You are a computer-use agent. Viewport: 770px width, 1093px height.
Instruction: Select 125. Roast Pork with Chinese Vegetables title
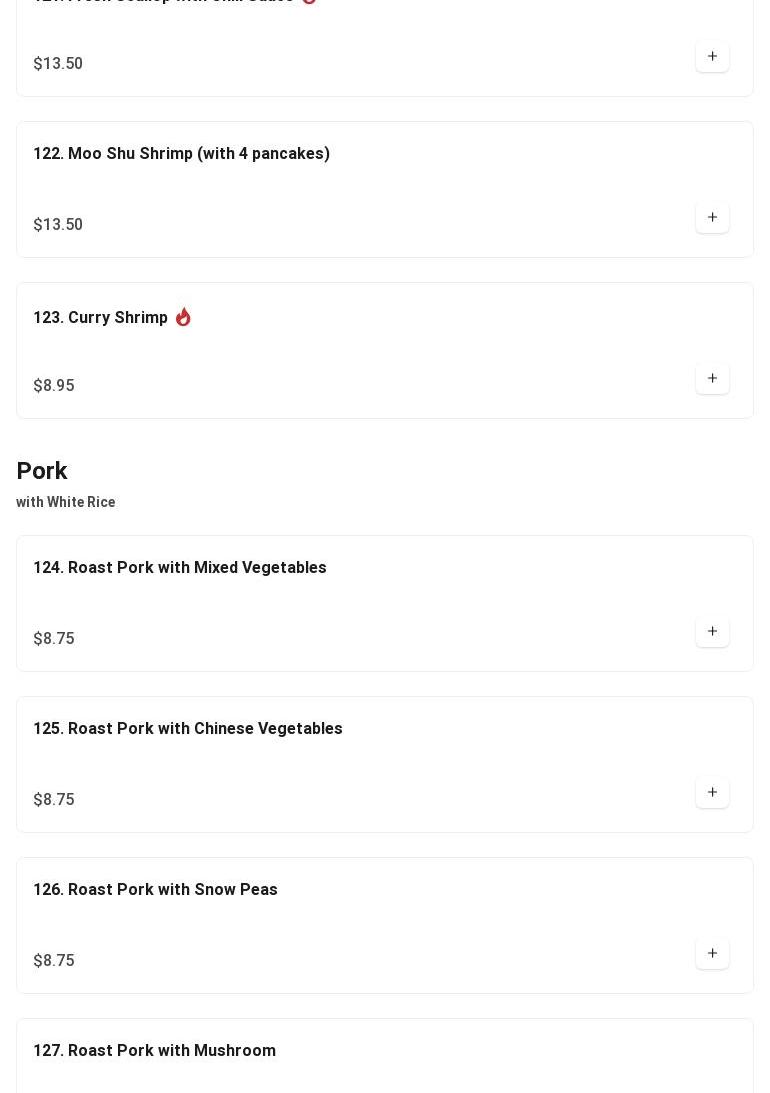pyautogui.click(x=188, y=729)
